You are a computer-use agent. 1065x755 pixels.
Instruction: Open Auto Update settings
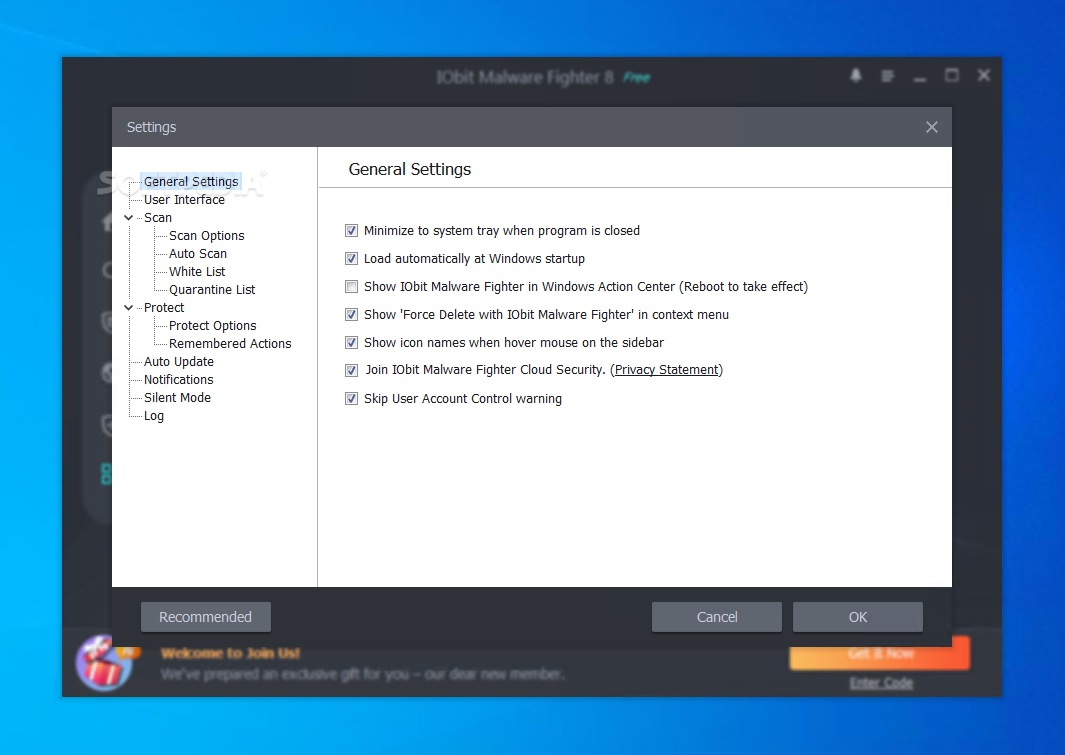pos(179,362)
